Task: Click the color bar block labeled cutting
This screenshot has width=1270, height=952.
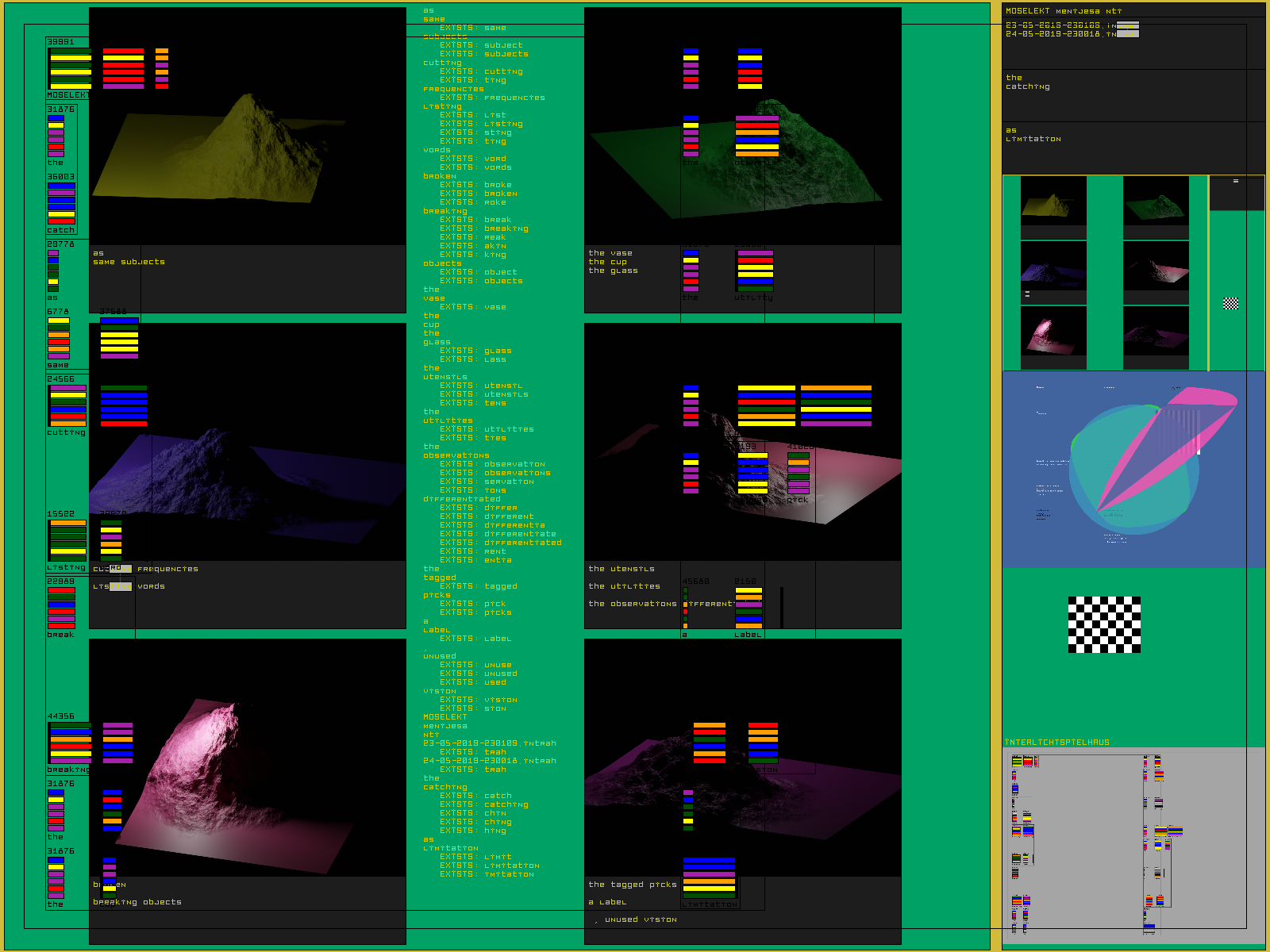Action: (x=67, y=405)
